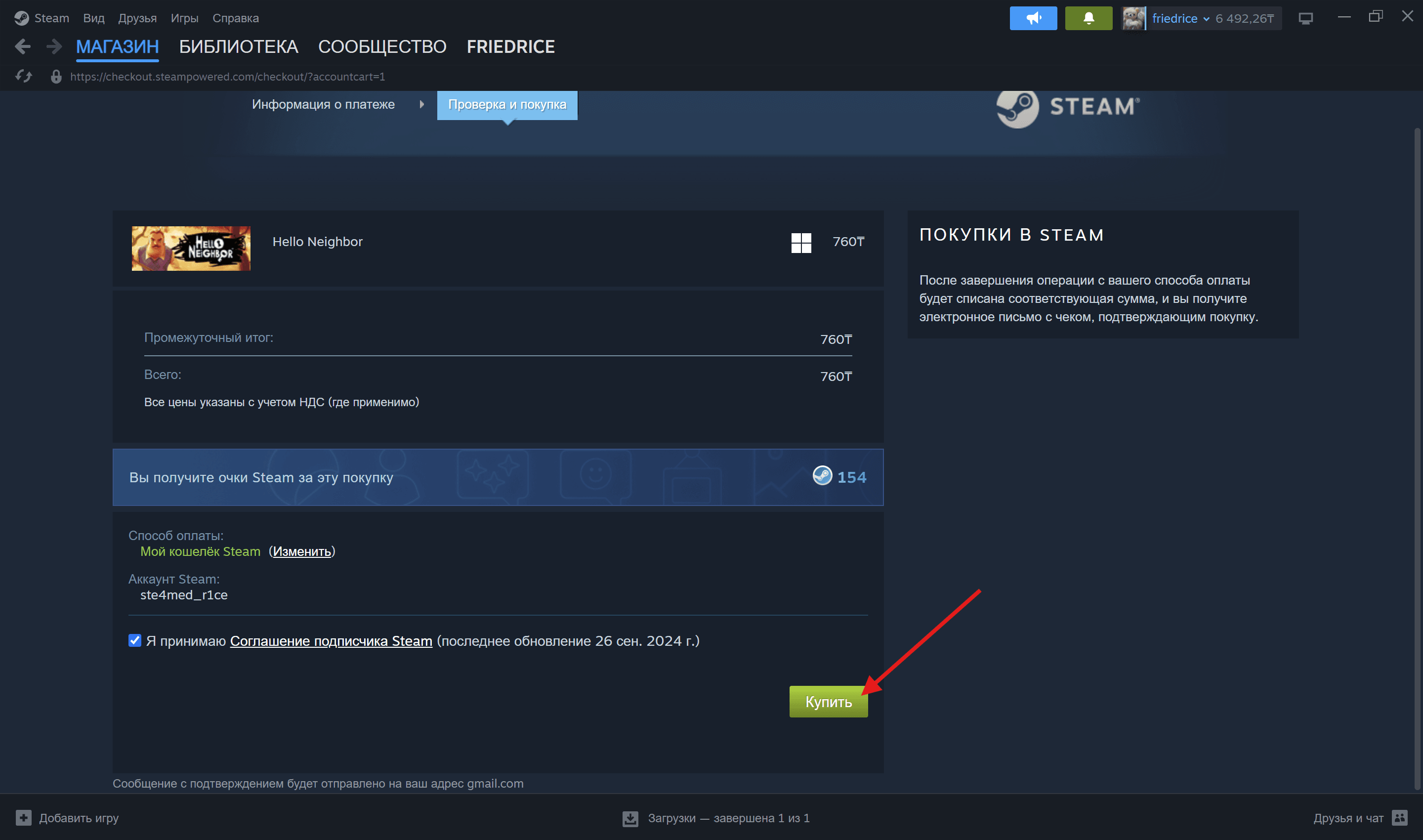Click the Hello Neighbor title text
The image size is (1423, 840).
pos(318,242)
